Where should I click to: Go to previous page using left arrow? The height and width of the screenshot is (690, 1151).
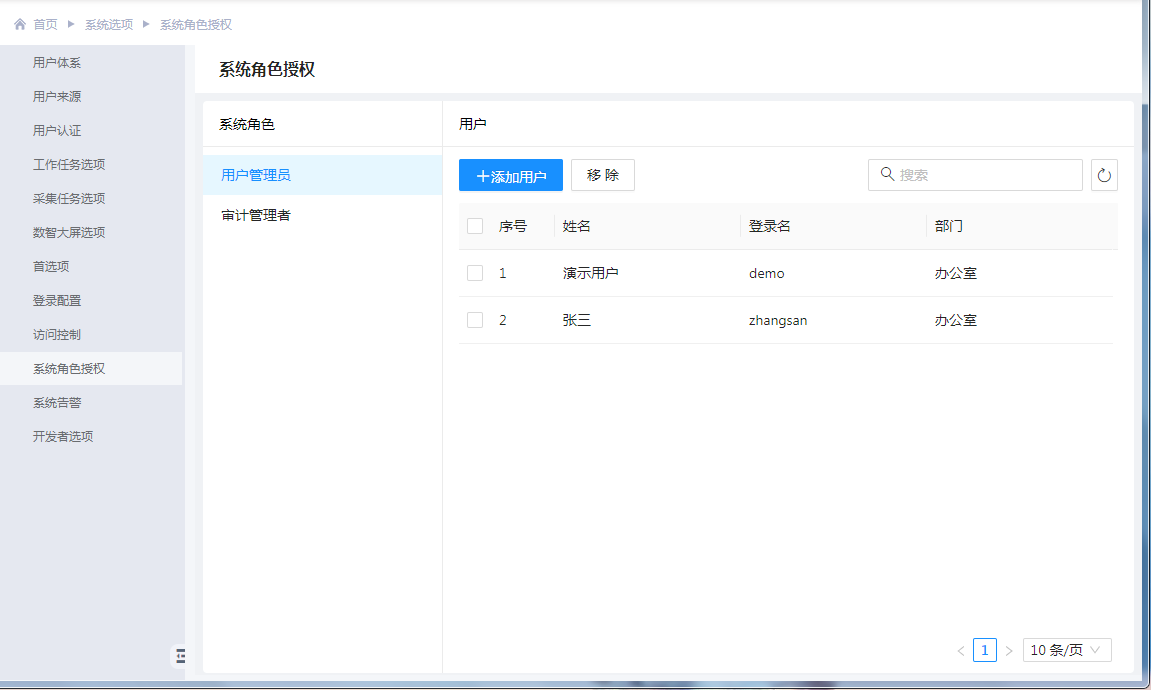961,651
